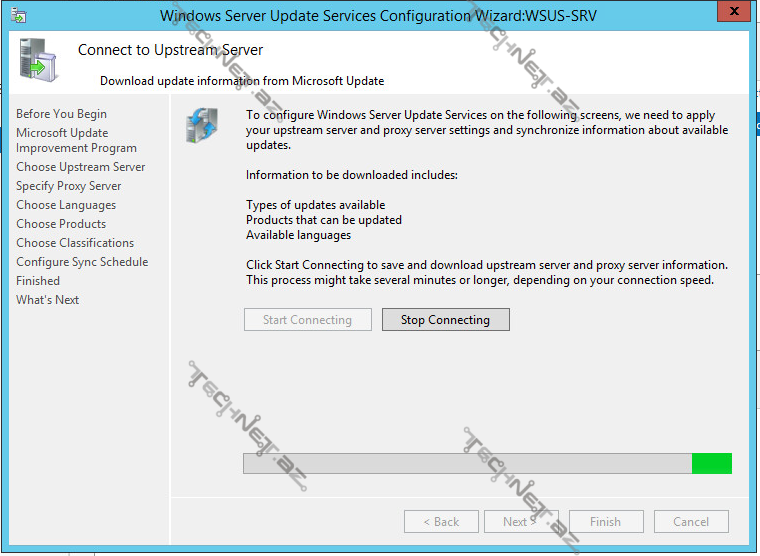Open the What's Next step
Viewport: 760px width, 556px height.
tap(47, 300)
